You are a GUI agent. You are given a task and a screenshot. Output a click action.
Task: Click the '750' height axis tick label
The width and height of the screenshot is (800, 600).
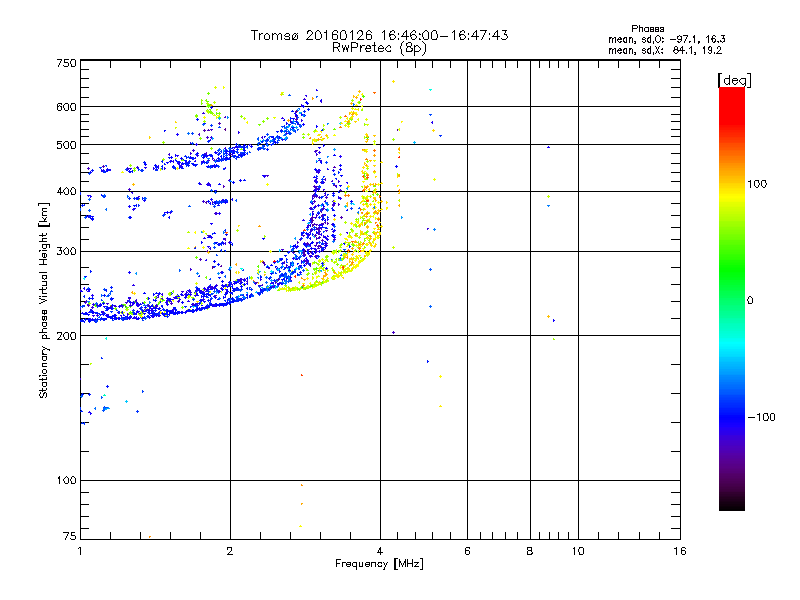[x=66, y=63]
